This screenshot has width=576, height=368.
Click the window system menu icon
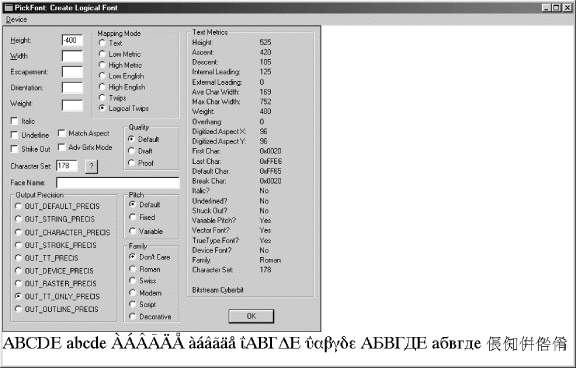point(8,7)
